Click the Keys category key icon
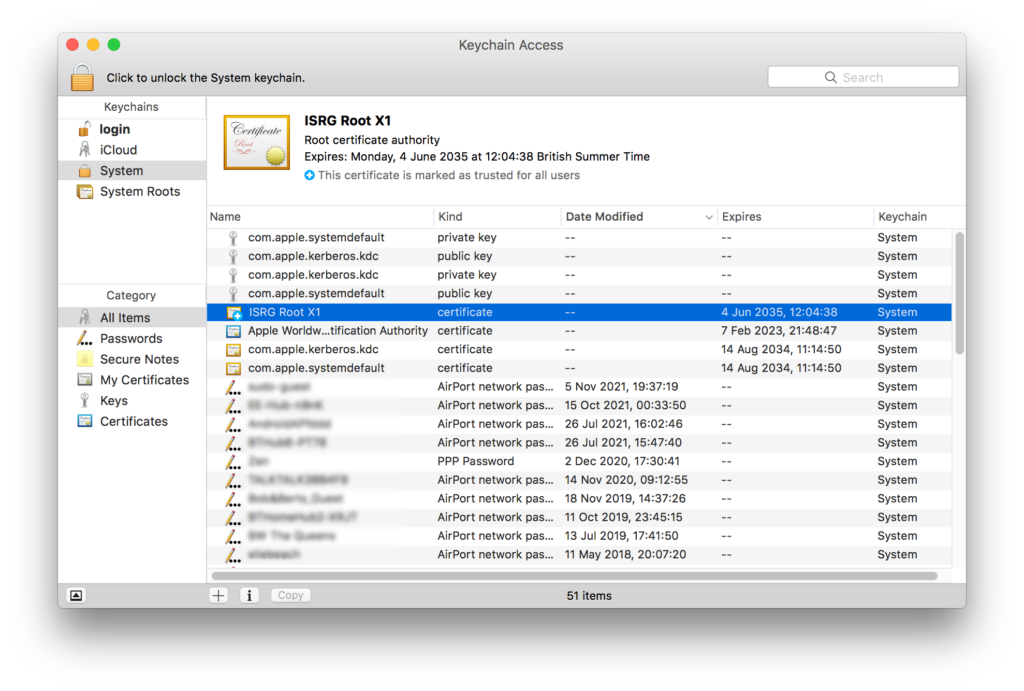Screen dimensions: 1024x691 point(85,400)
